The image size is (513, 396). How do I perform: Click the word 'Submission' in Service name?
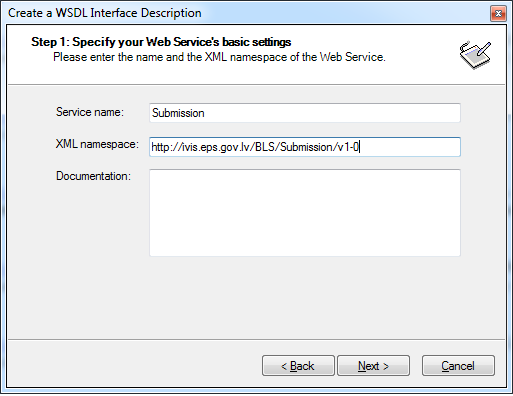coord(178,113)
